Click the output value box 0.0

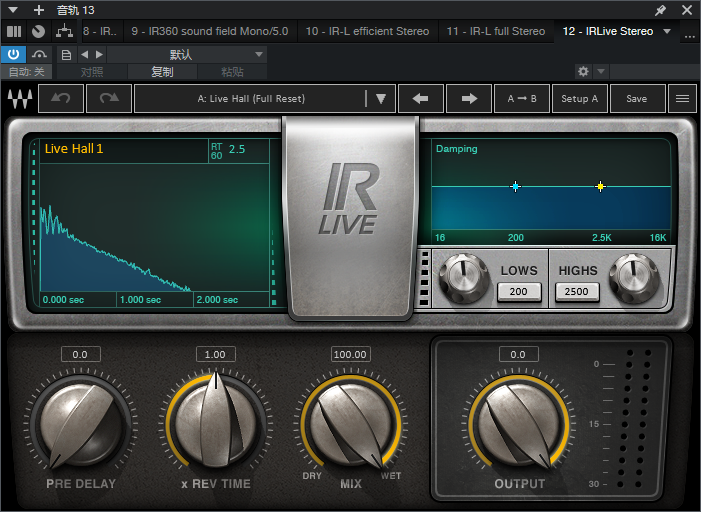518,354
